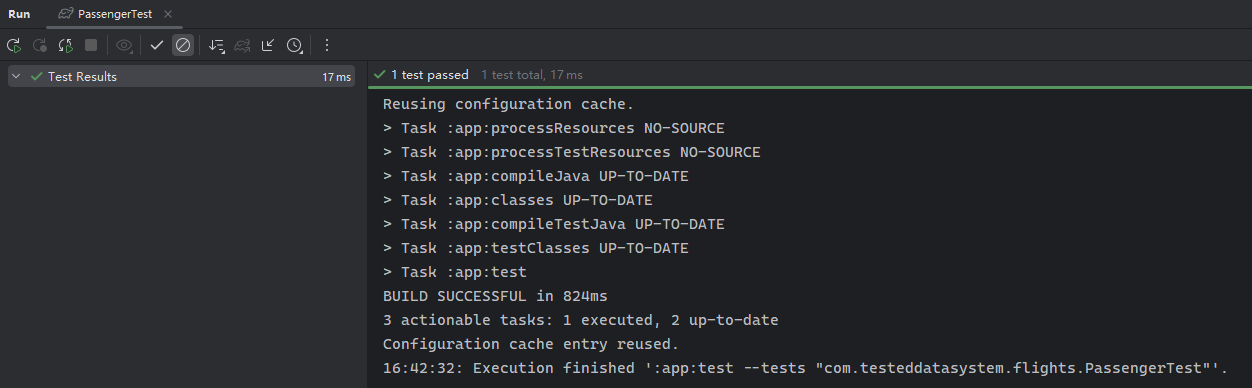Click green check icon beside '1 test passed'

tap(379, 75)
